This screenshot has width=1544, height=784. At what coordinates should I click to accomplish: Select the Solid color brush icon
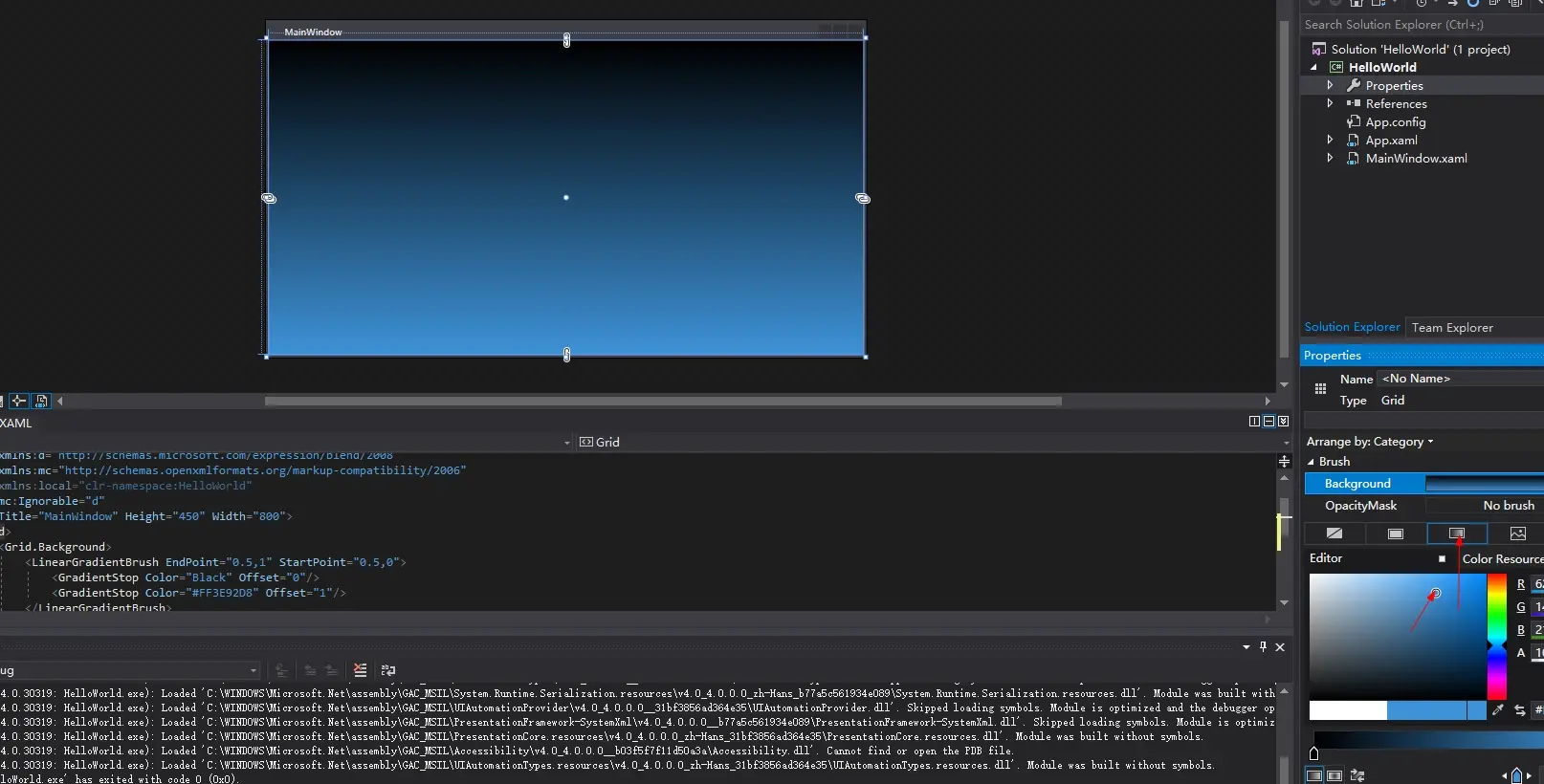click(x=1396, y=534)
